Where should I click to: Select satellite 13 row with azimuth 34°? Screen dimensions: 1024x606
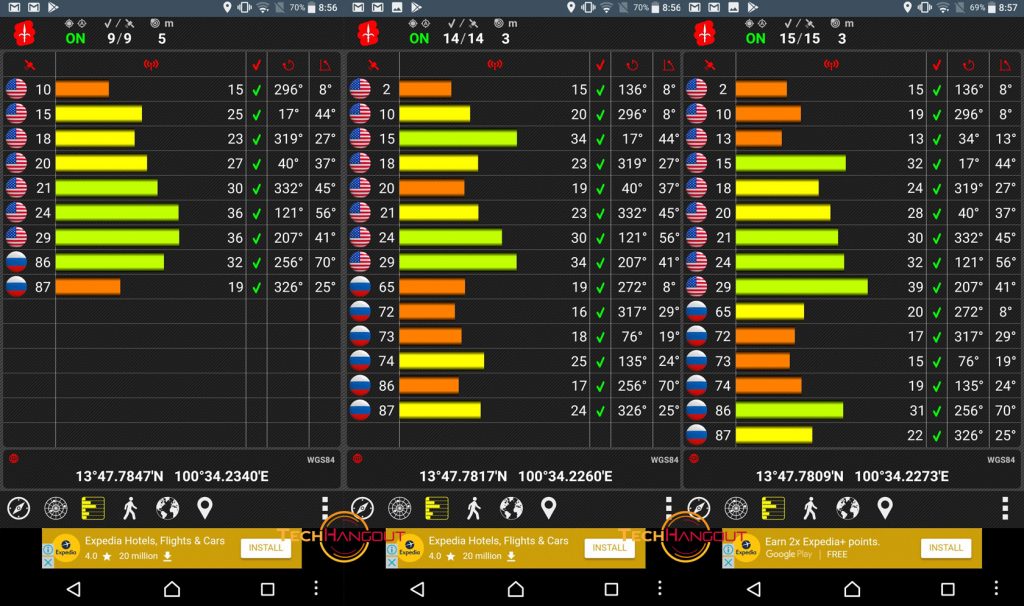pos(852,138)
